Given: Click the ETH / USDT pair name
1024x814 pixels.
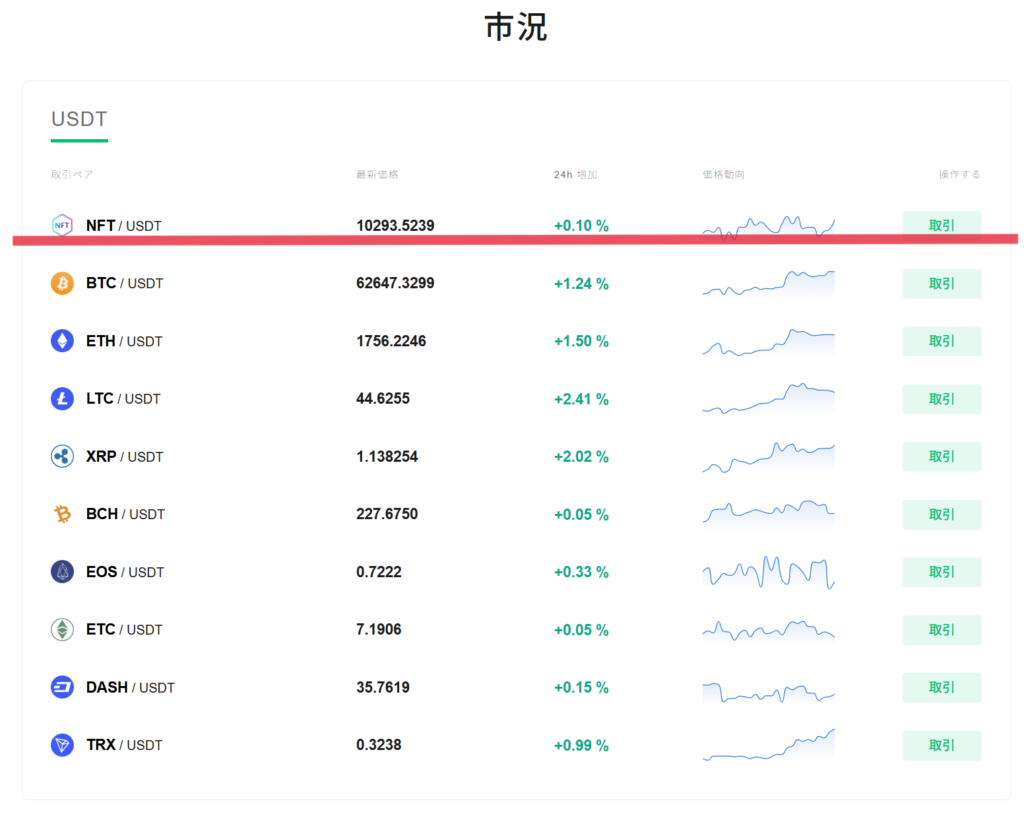Looking at the screenshot, I should (124, 341).
